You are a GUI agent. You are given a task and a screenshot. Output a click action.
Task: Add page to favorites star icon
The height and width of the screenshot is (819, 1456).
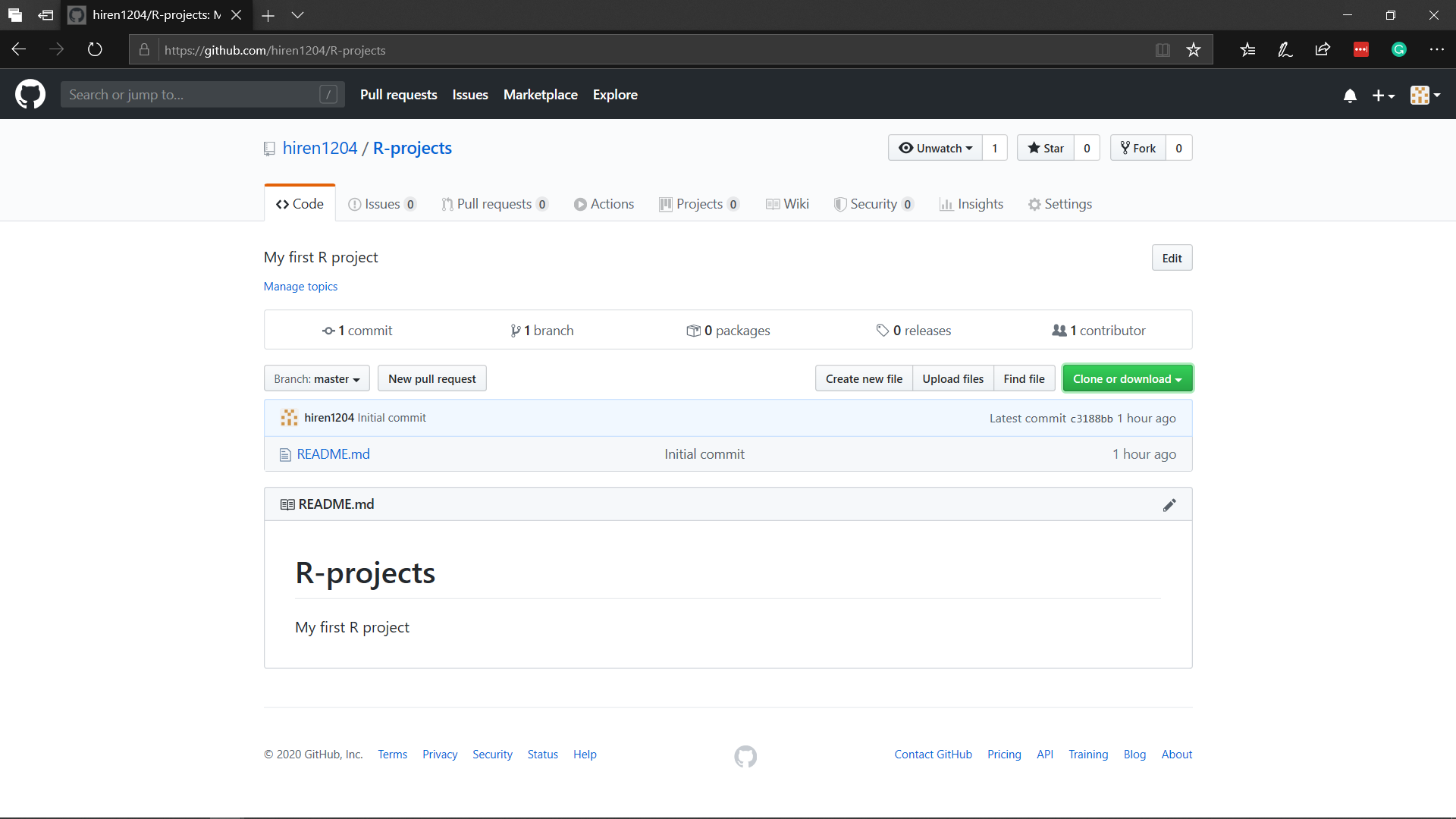(1194, 50)
